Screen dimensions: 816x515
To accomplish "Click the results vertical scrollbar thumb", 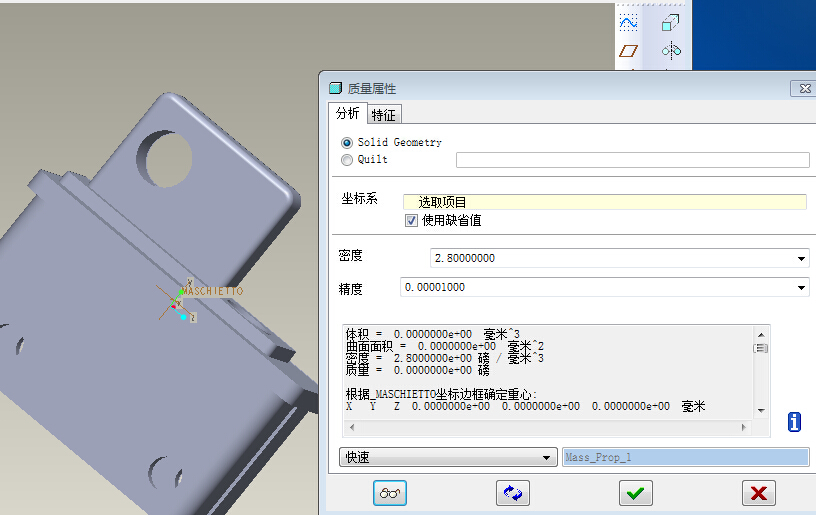I will point(761,348).
